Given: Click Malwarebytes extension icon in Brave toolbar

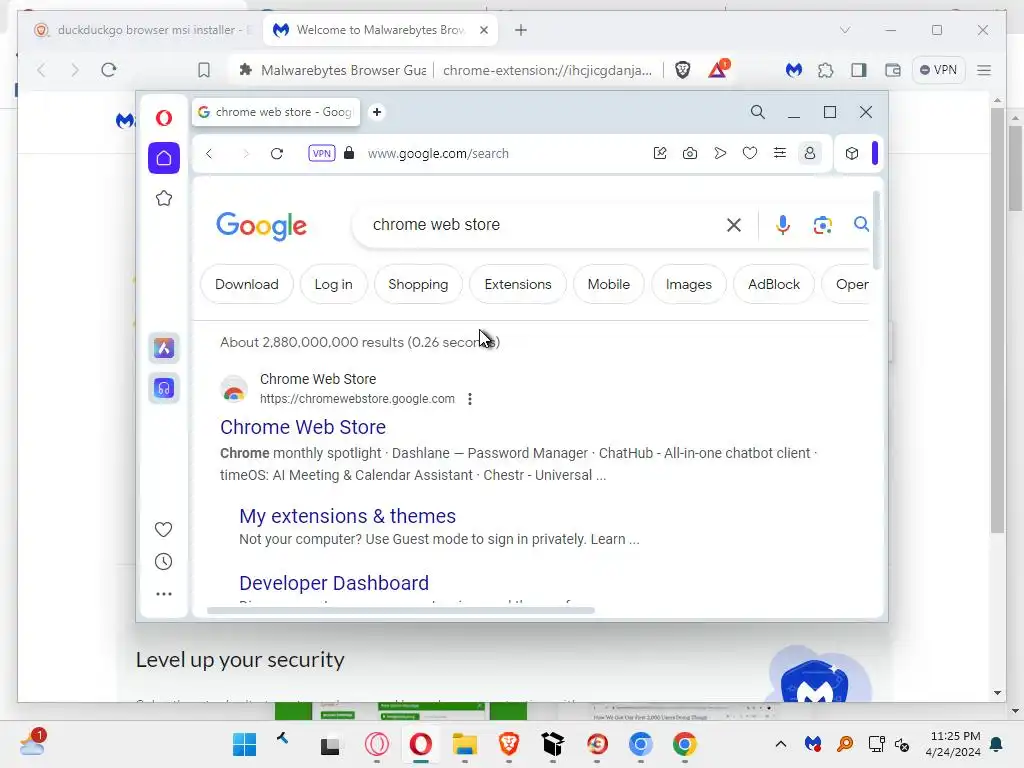Looking at the screenshot, I should tap(793, 70).
